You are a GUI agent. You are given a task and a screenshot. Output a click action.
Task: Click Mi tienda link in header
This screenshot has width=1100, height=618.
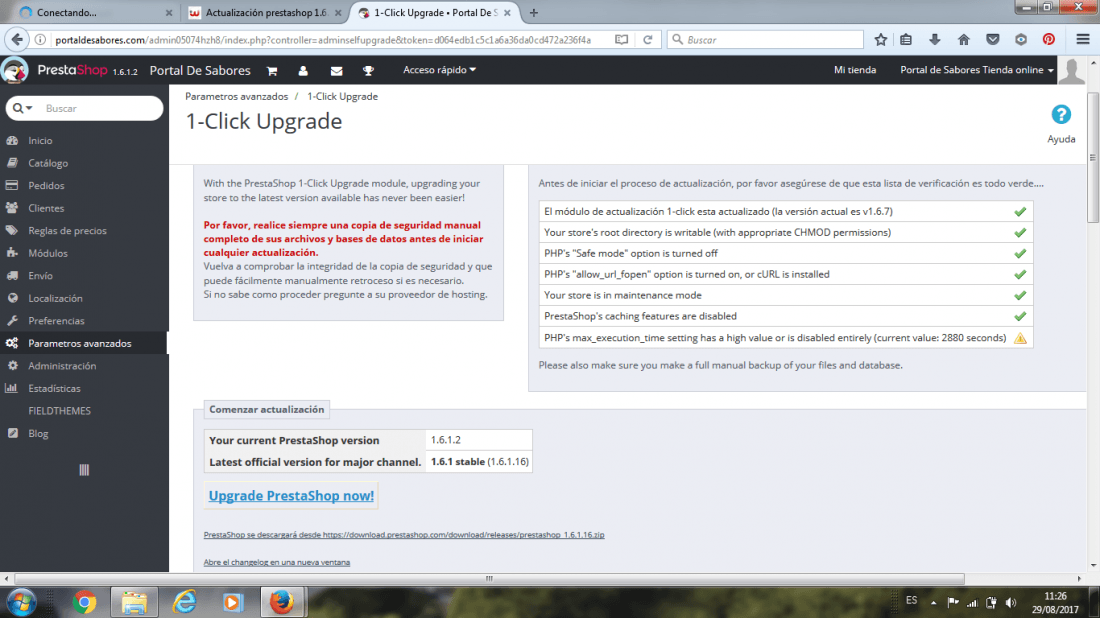[x=854, y=70]
